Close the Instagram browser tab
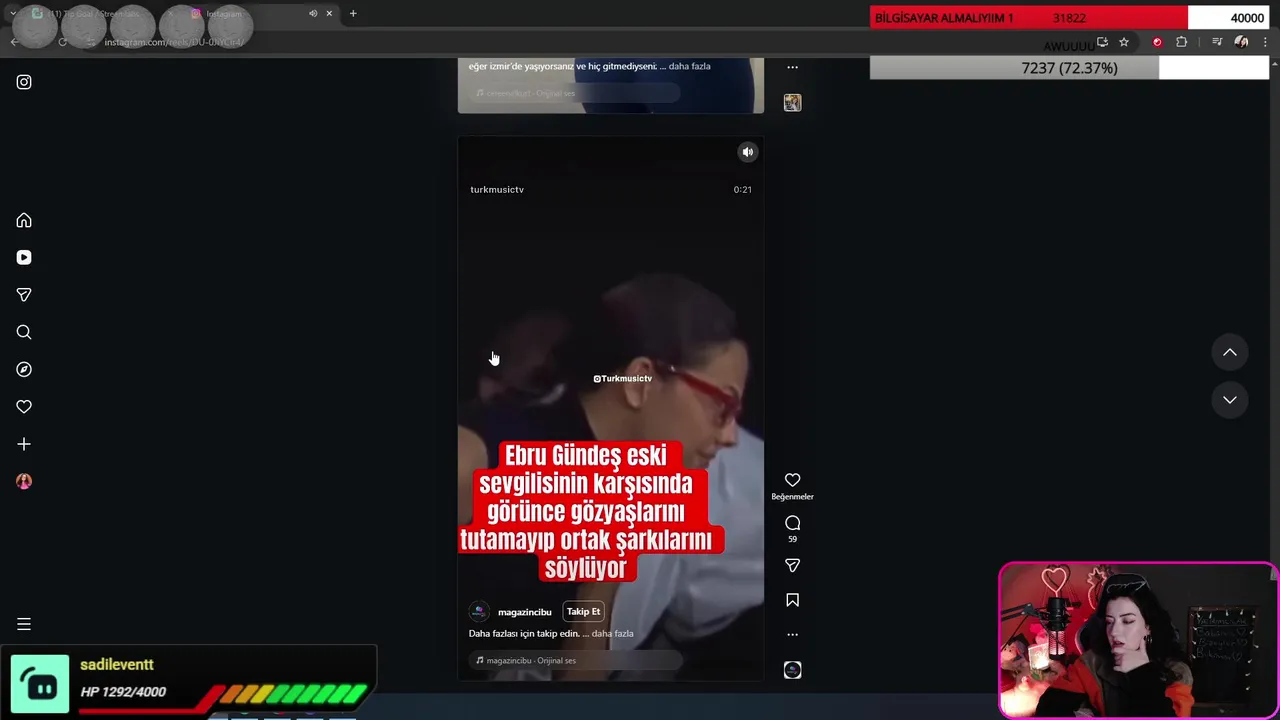 [329, 14]
